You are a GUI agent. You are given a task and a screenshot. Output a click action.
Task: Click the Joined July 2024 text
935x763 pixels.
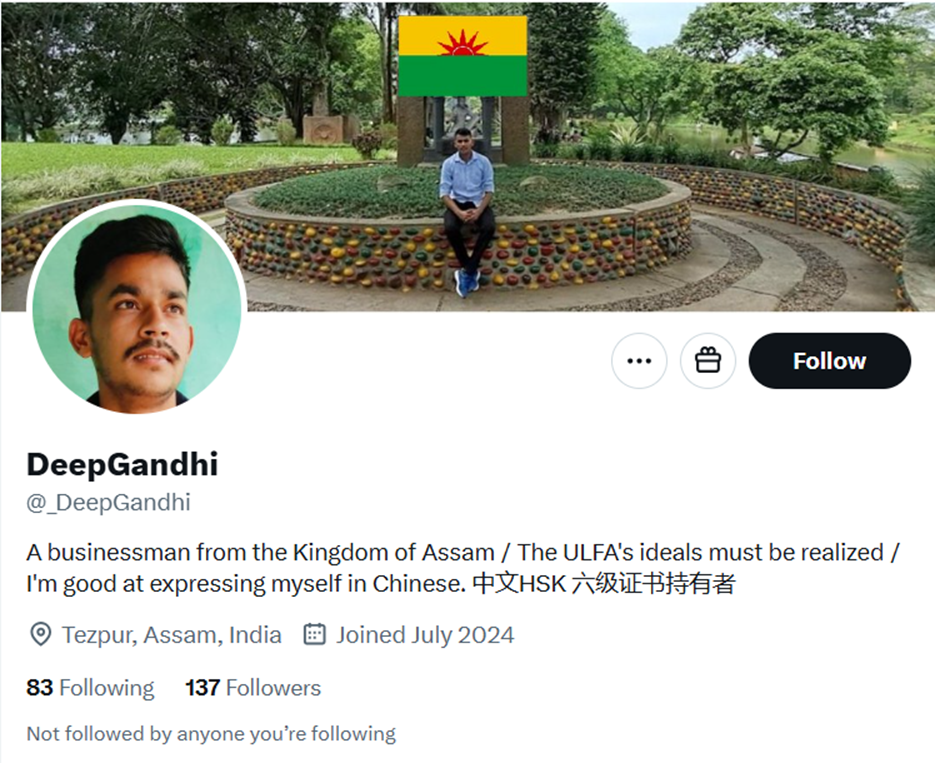[425, 635]
